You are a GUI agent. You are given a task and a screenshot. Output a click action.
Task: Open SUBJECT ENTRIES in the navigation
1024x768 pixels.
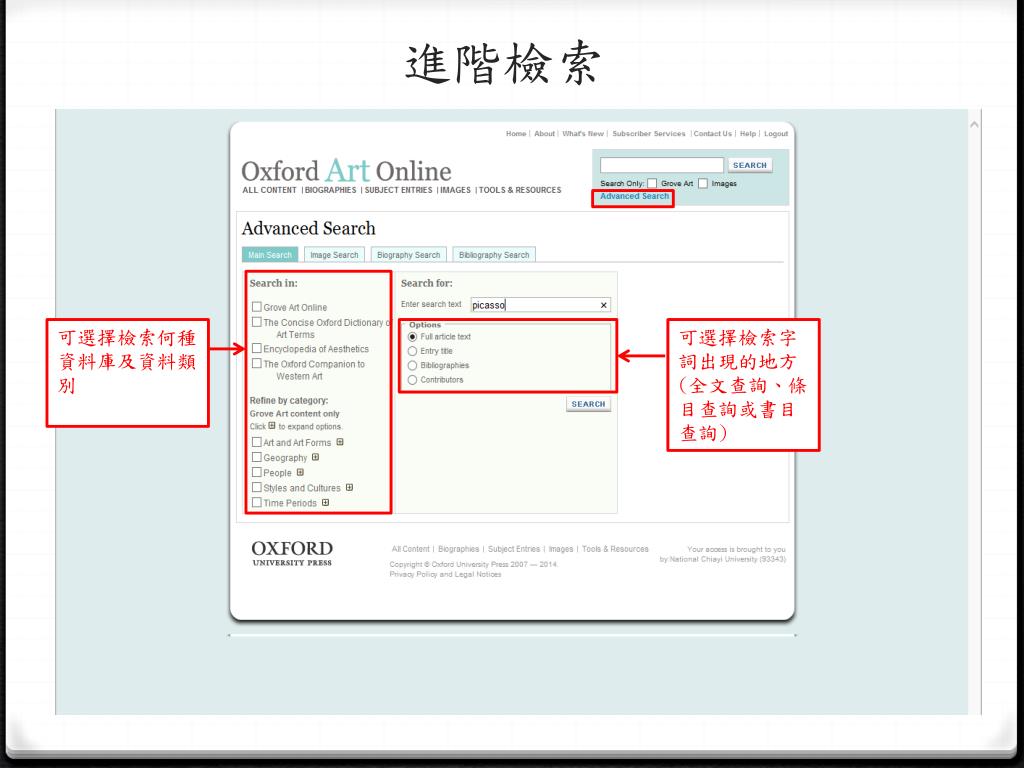(x=398, y=190)
